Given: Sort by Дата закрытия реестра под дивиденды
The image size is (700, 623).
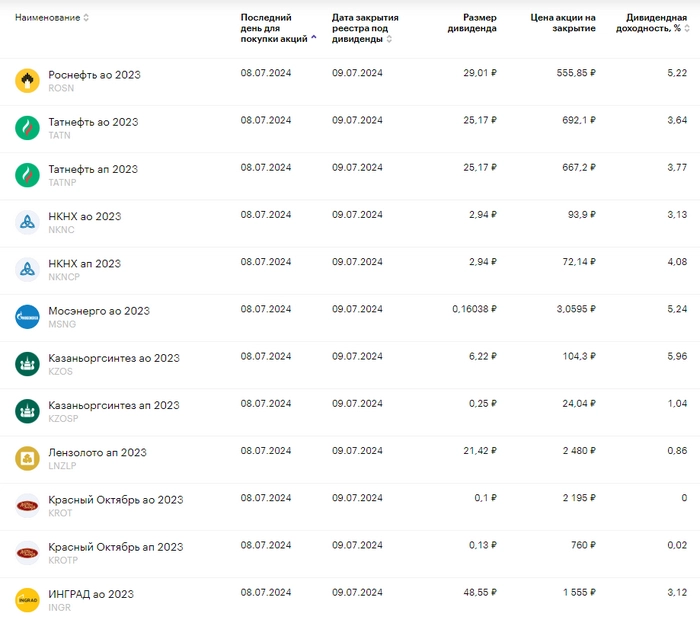Looking at the screenshot, I should 364,28.
